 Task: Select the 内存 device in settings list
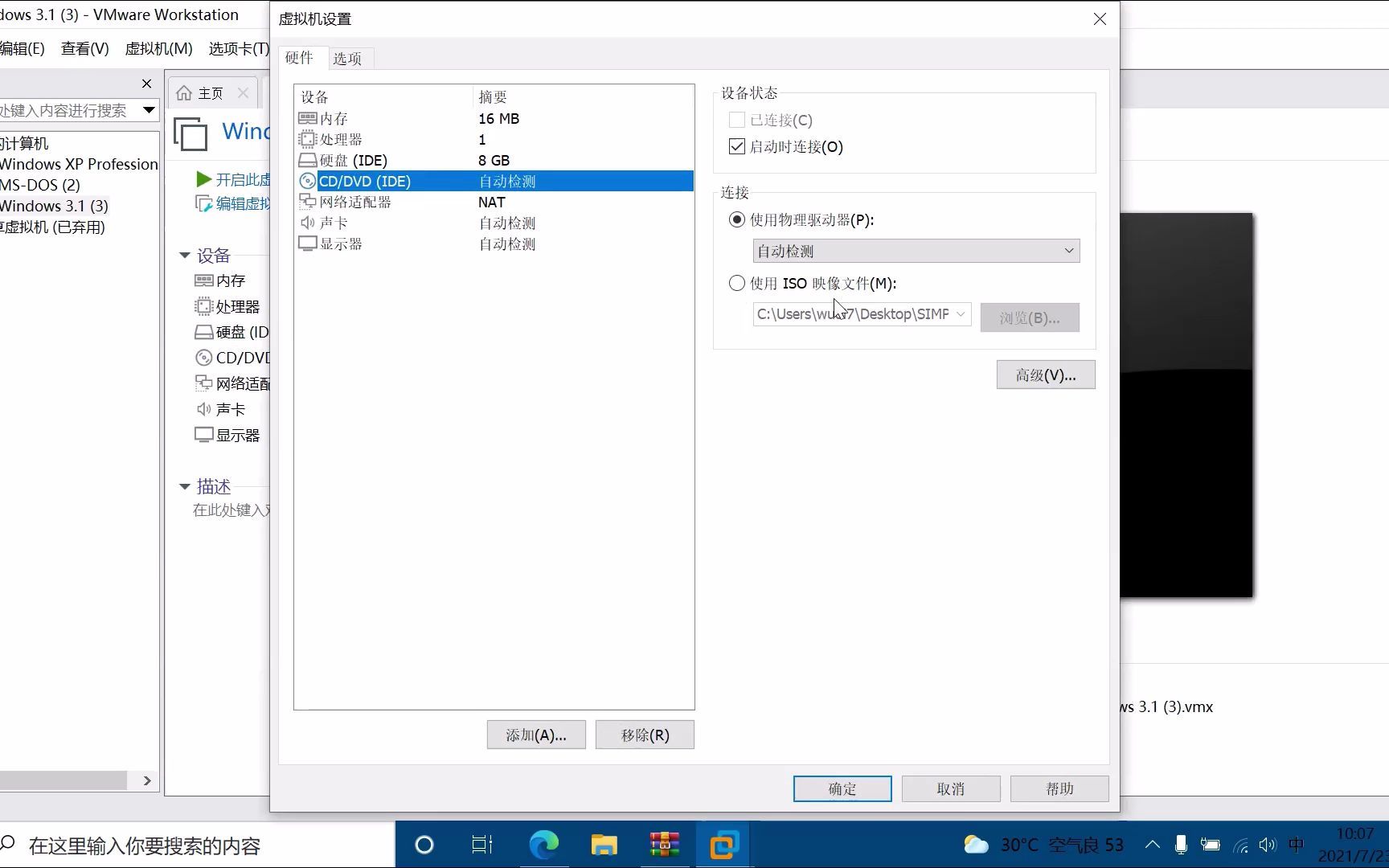(x=333, y=118)
